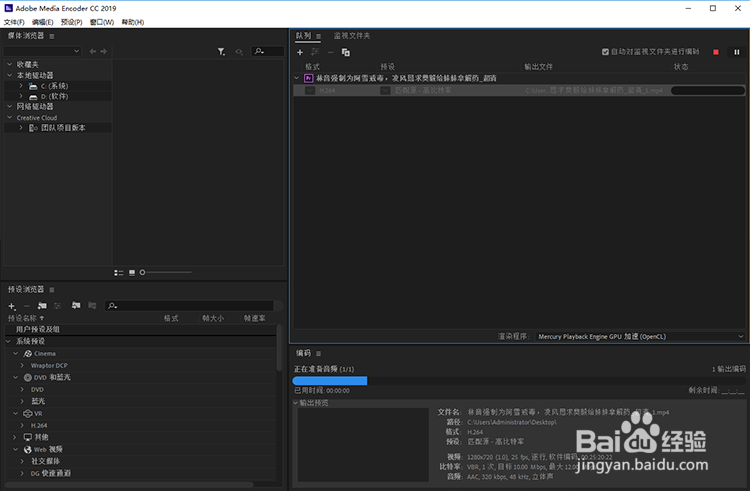This screenshot has width=750, height=491.
Task: Click the preset browser vertical scrollbar
Action: tap(279, 348)
